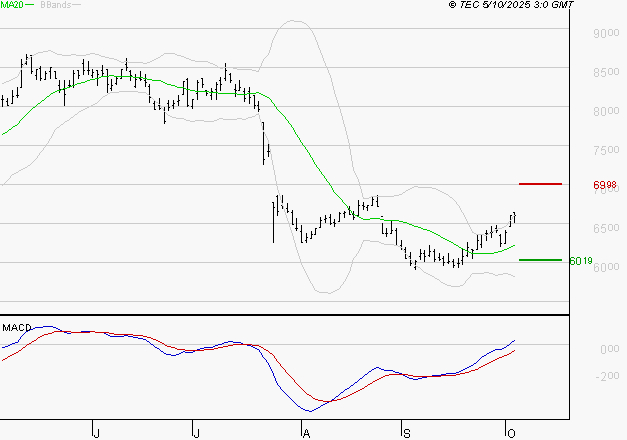The image size is (627, 440).
Task: Select the green support level line
Action: coord(540,260)
